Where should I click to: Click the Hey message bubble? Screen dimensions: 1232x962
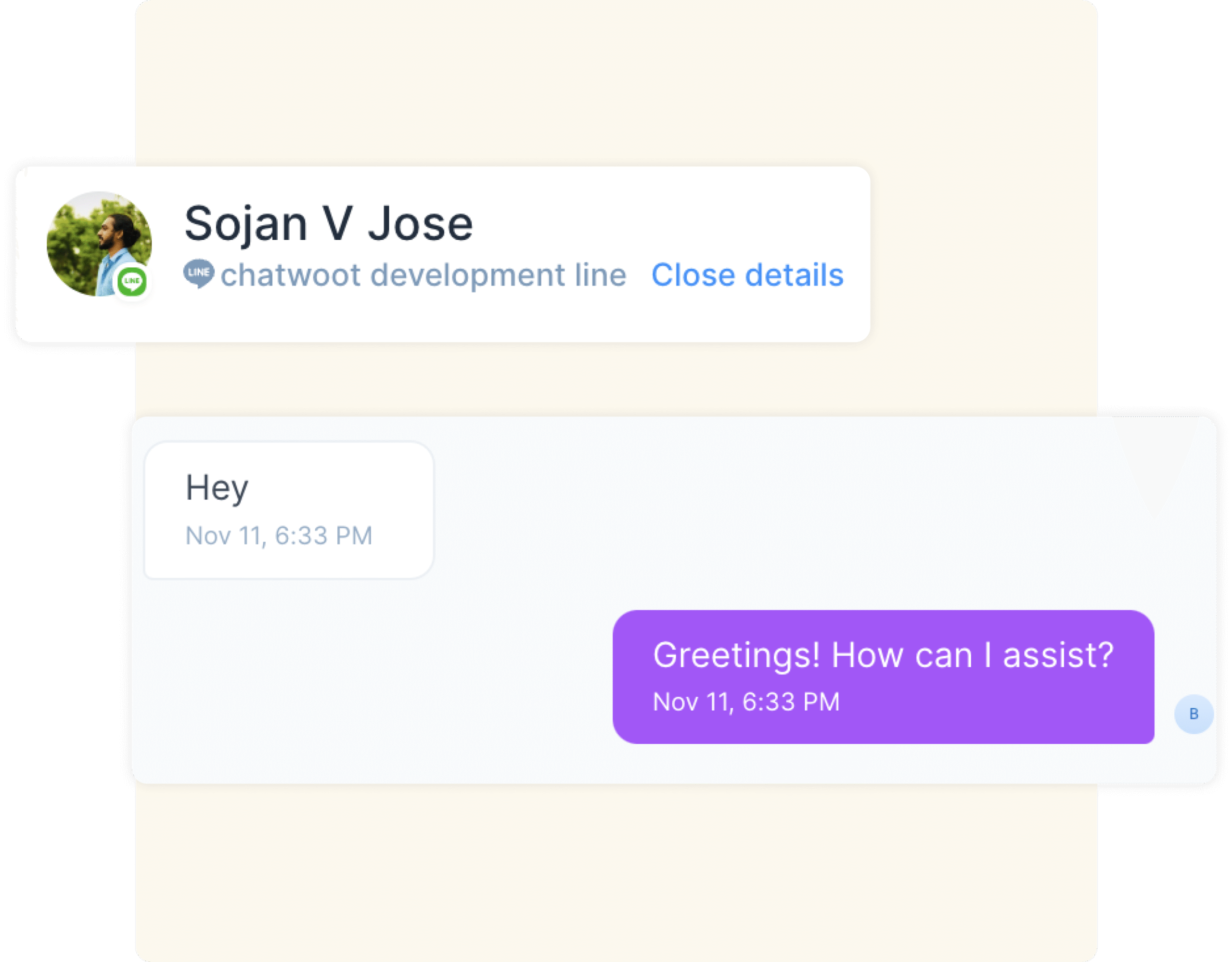289,510
